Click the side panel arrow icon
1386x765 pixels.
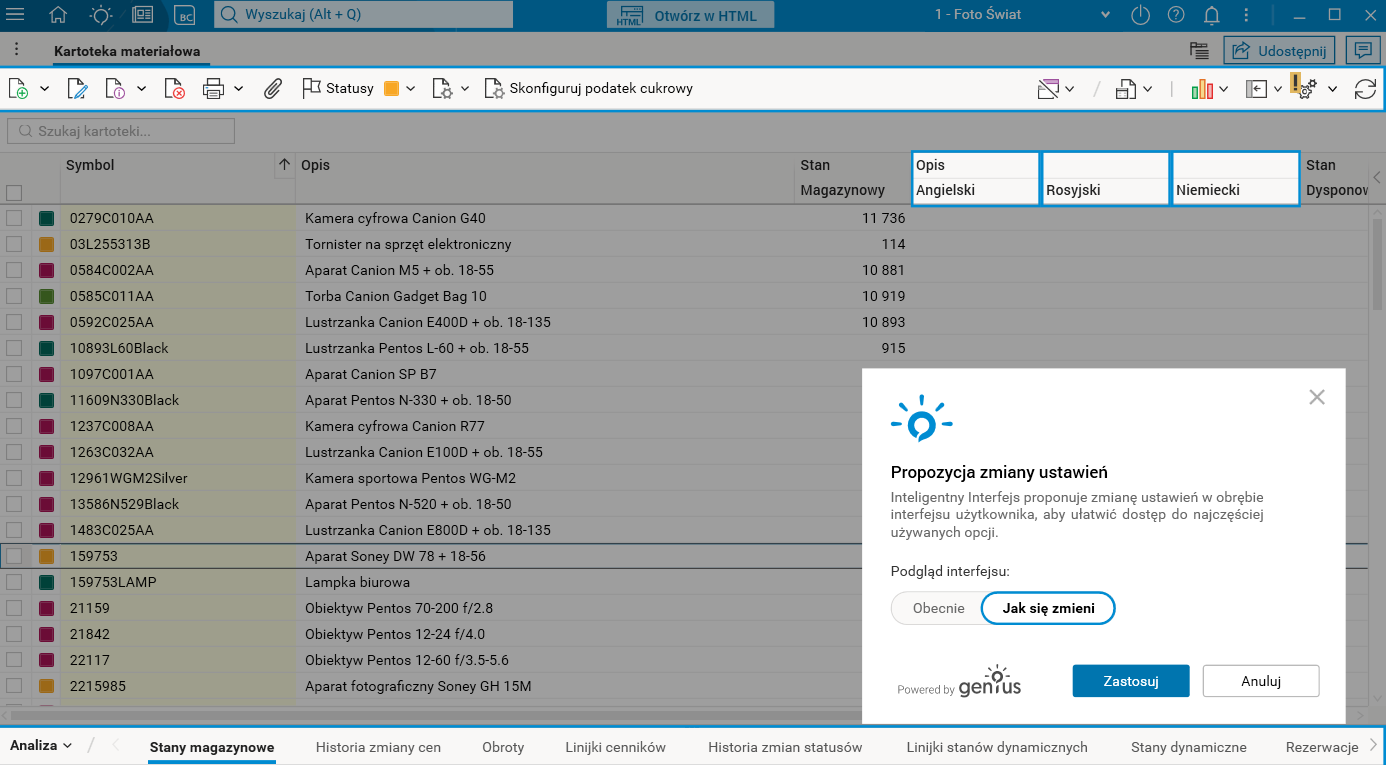[1257, 89]
